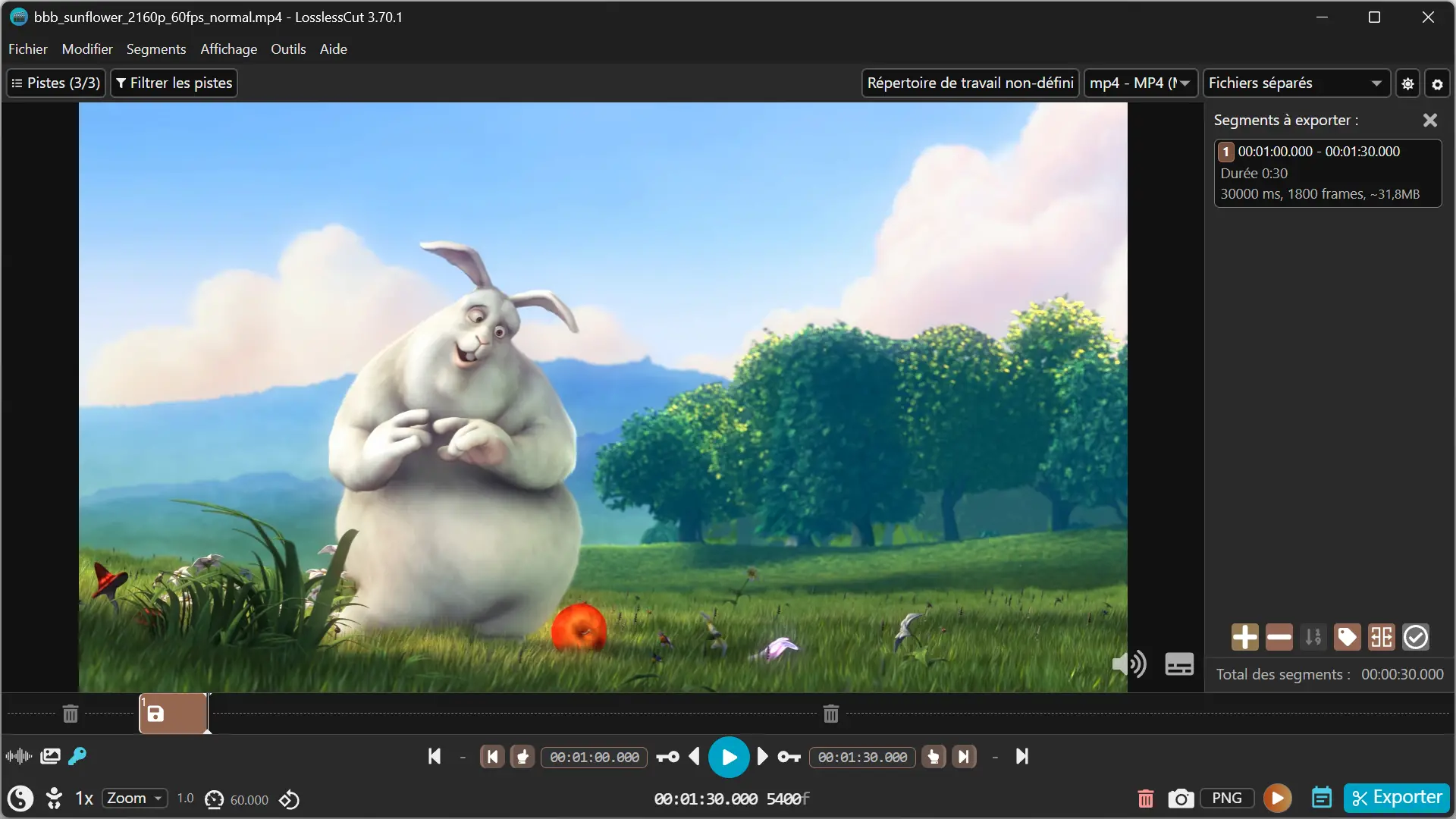Screen dimensions: 1456x819
Task: Toggle the yin-yang invert segments icon
Action: click(20, 799)
